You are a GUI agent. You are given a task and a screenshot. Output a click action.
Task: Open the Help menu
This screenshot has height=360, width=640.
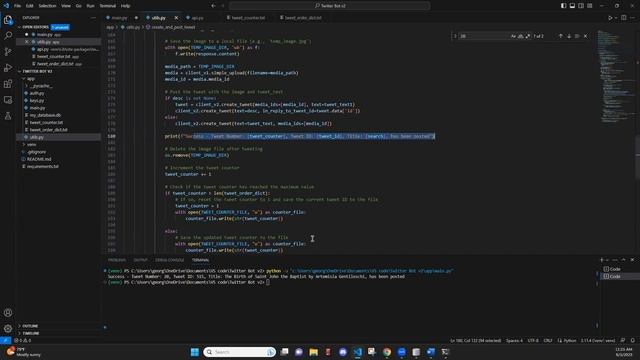pos(125,6)
